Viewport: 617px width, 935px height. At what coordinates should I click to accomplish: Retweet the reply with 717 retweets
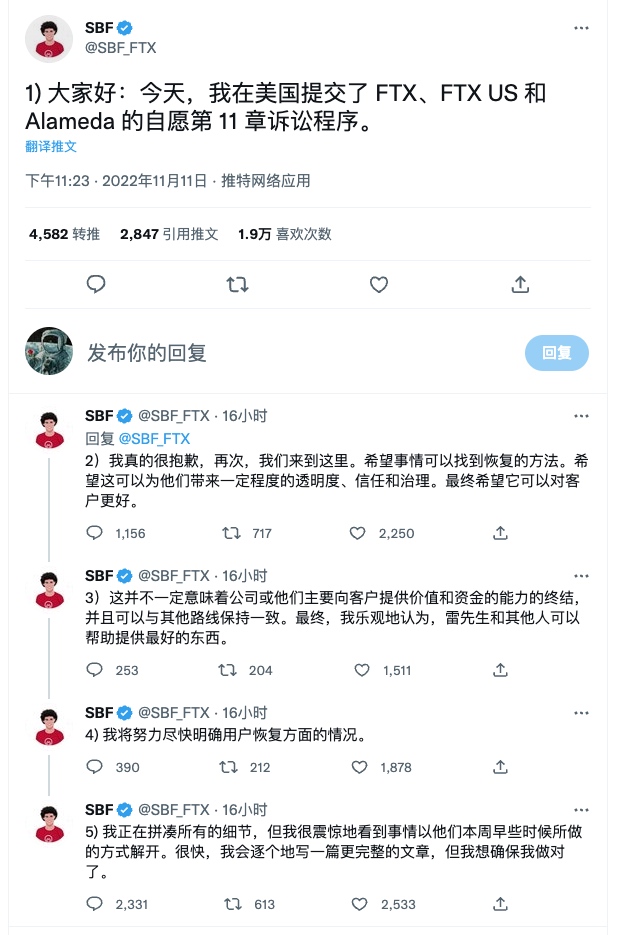pos(231,532)
